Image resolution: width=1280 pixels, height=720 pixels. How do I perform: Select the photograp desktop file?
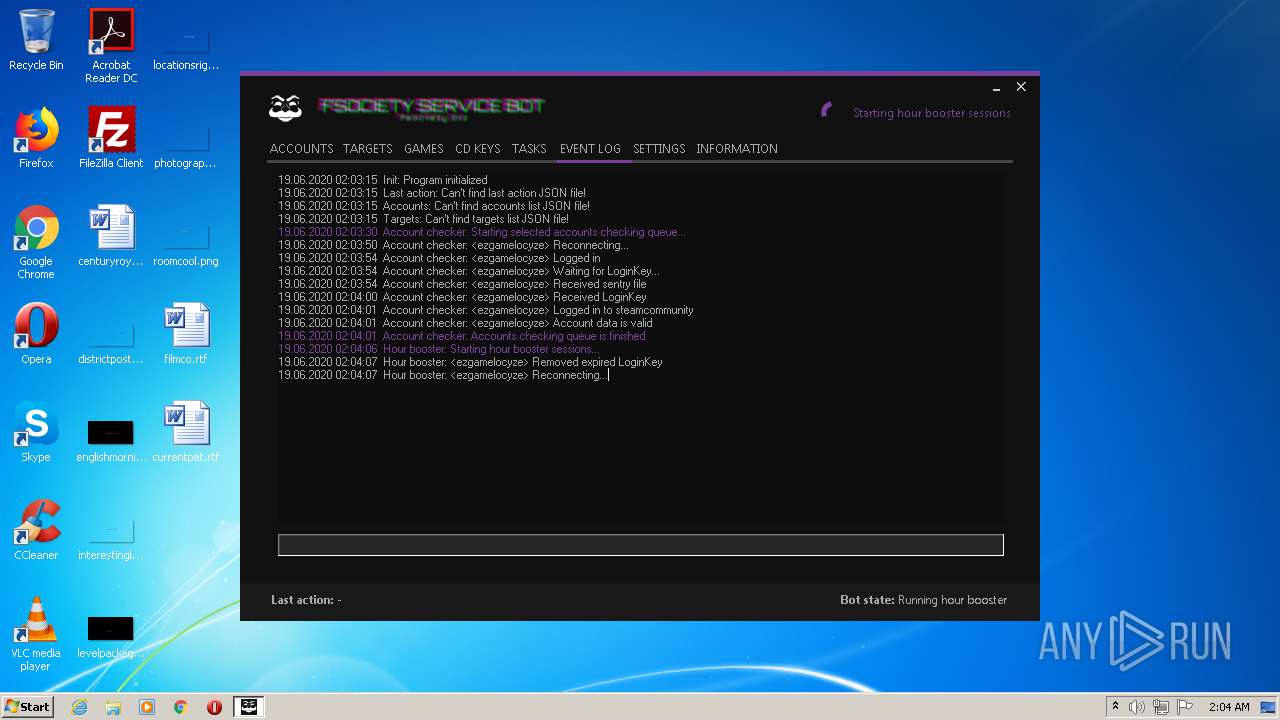pos(186,144)
